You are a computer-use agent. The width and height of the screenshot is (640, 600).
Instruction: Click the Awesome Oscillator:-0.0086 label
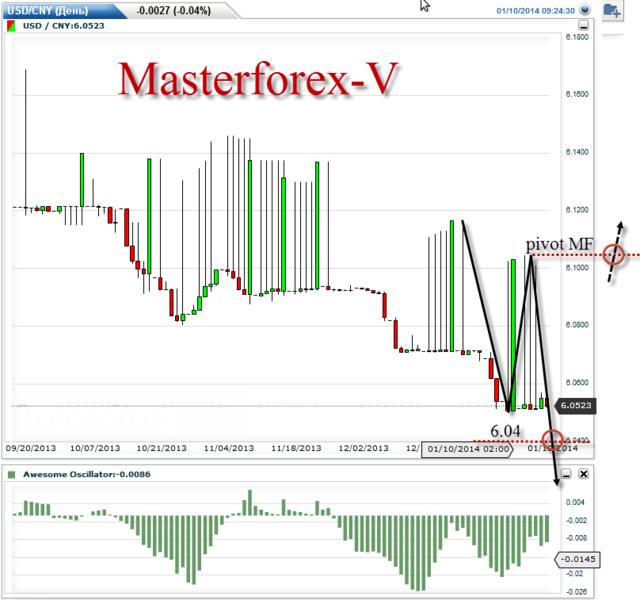(x=87, y=474)
